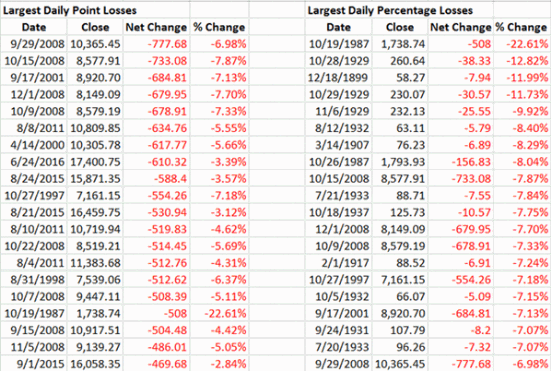Click the 12/18/1899 date cell
Screen dimensions: 551x371
coord(338,78)
